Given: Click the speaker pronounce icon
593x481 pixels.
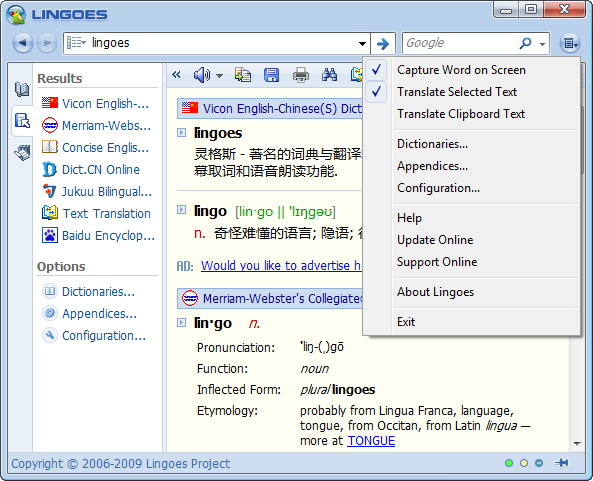Looking at the screenshot, I should 202,75.
